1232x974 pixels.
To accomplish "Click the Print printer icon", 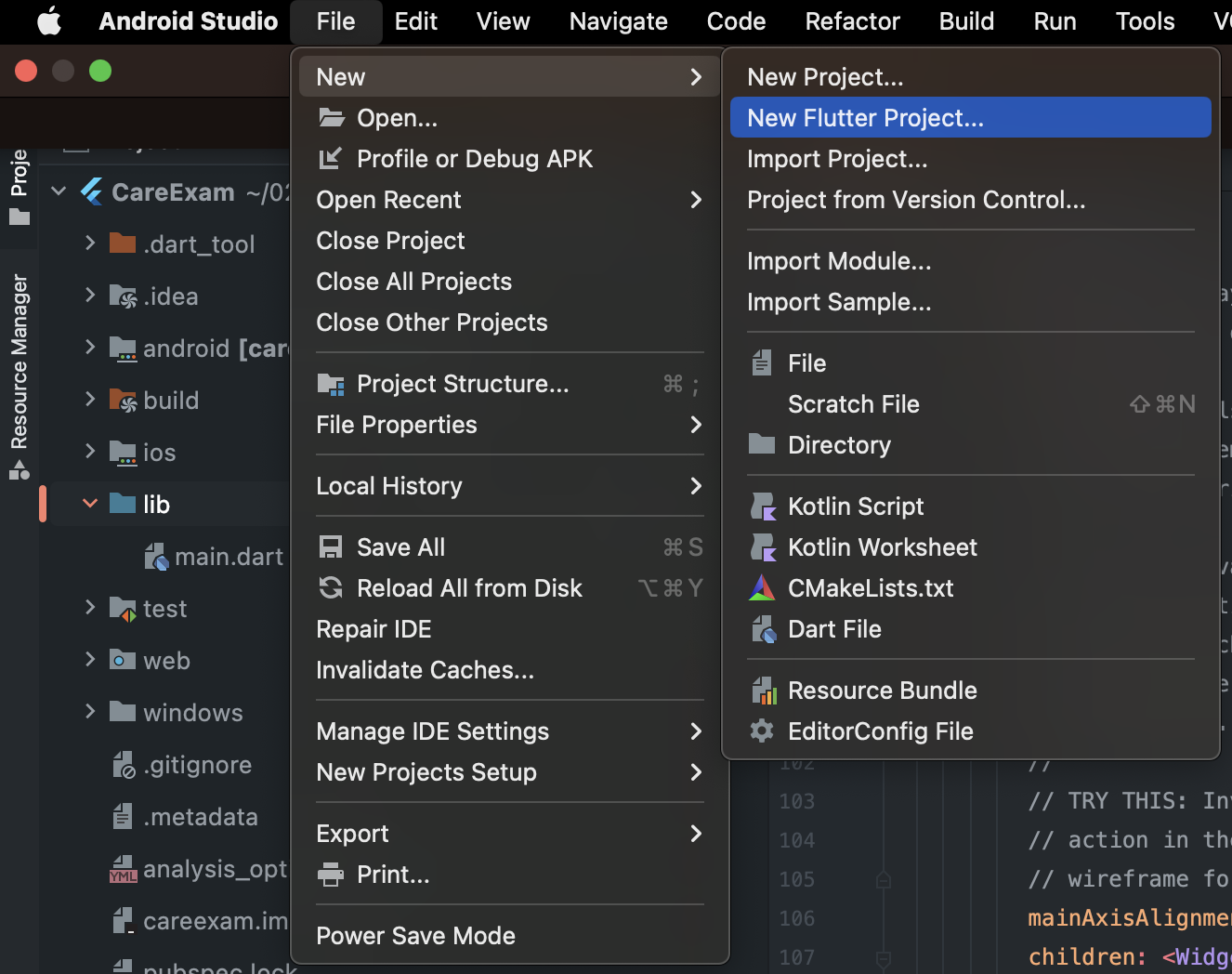I will pos(331,875).
